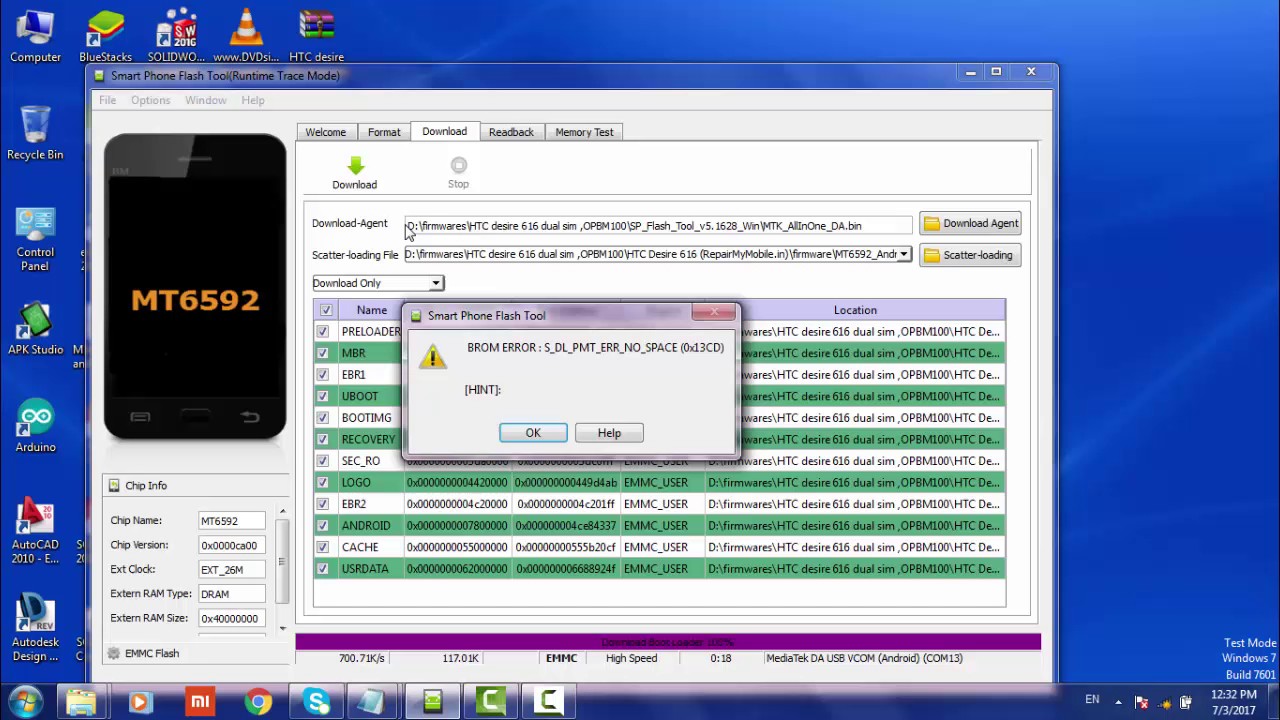Click the purple download progress bar
1280x720 pixels.
point(668,642)
